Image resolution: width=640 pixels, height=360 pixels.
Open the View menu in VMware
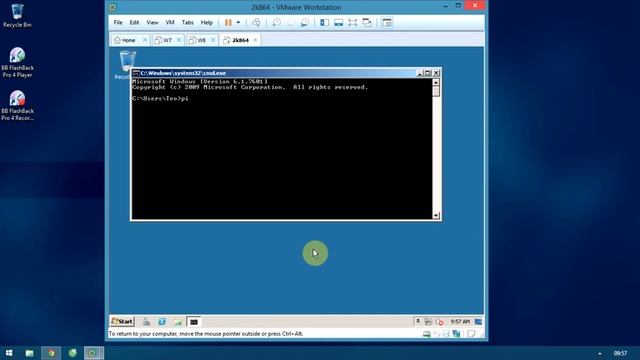[x=152, y=22]
